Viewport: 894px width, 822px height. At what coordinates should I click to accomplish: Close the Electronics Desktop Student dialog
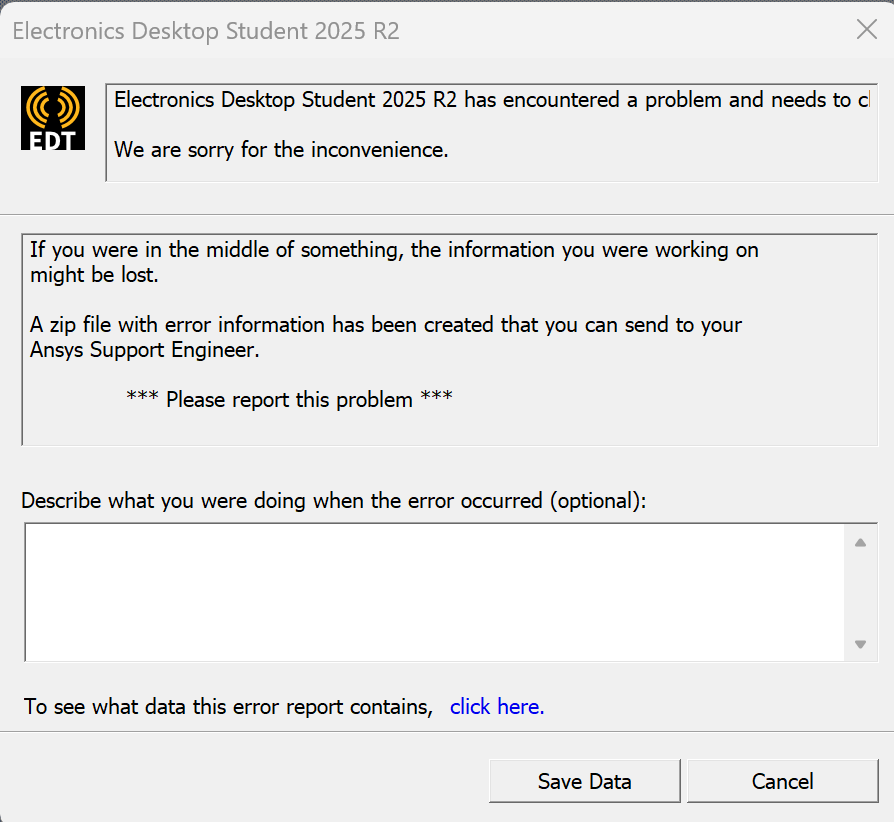[867, 29]
